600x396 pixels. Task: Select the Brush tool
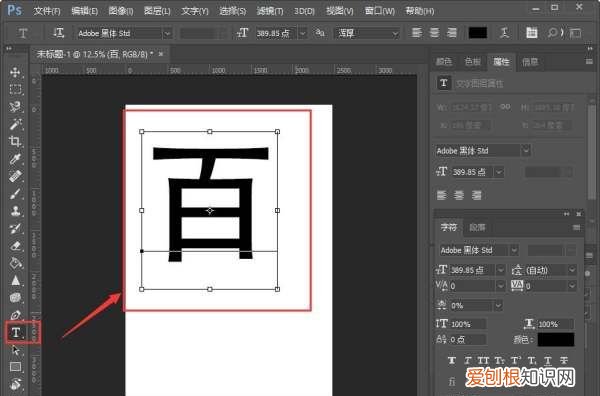pyautogui.click(x=15, y=194)
